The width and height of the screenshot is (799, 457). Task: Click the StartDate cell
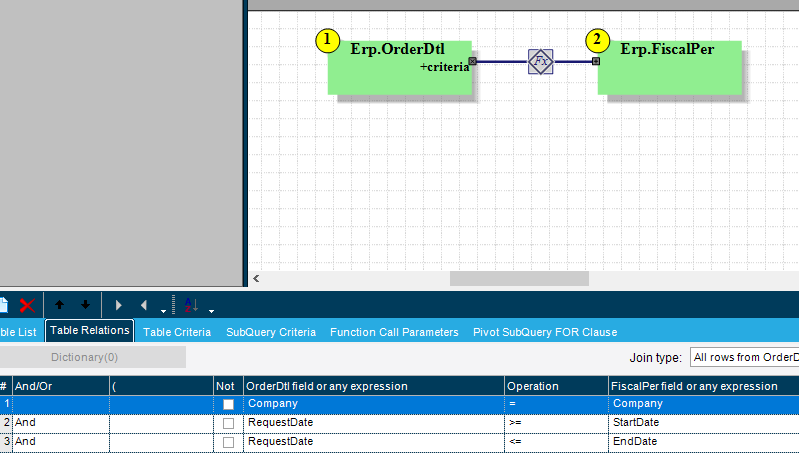[x=704, y=423]
